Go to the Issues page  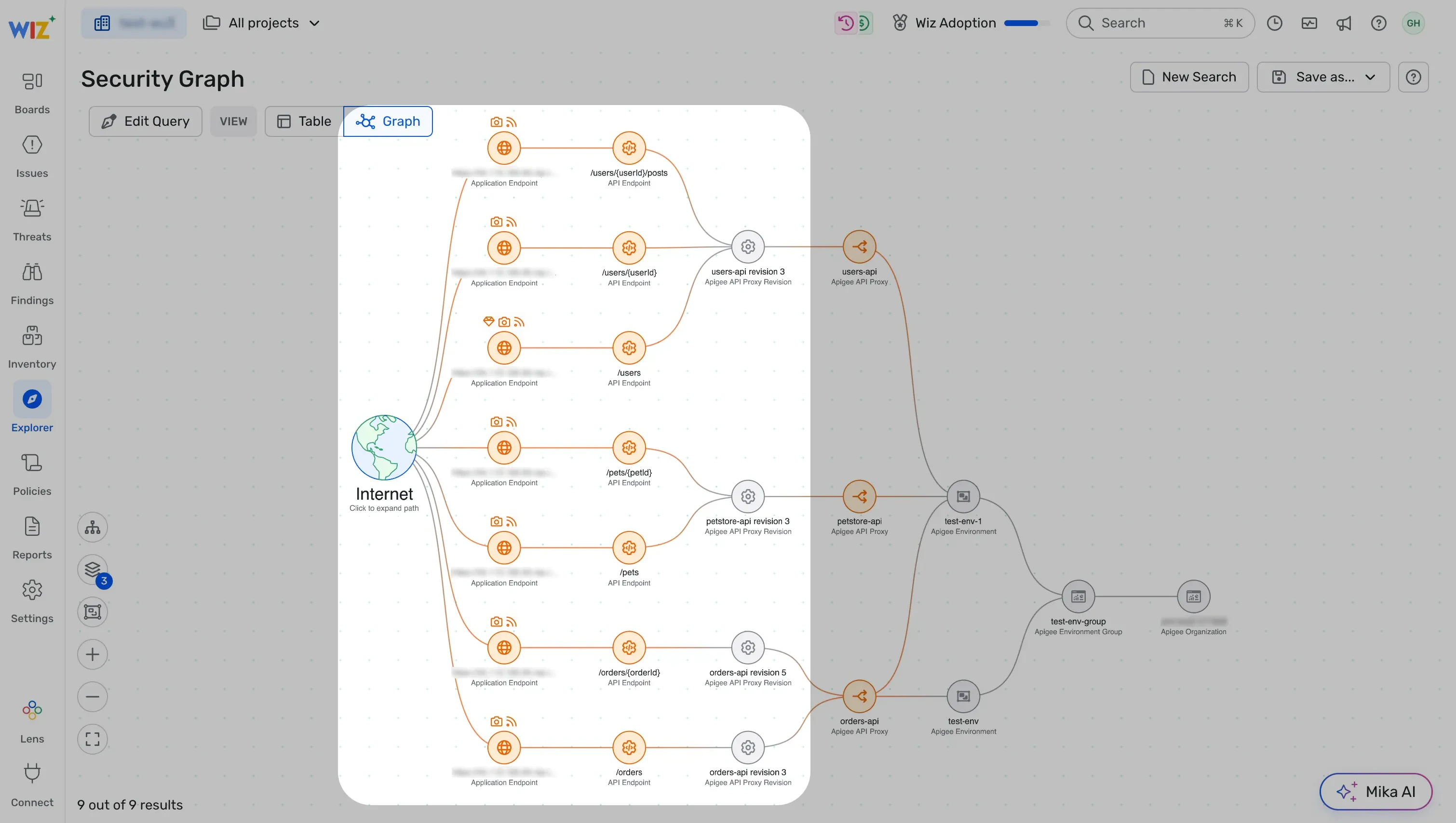point(32,157)
